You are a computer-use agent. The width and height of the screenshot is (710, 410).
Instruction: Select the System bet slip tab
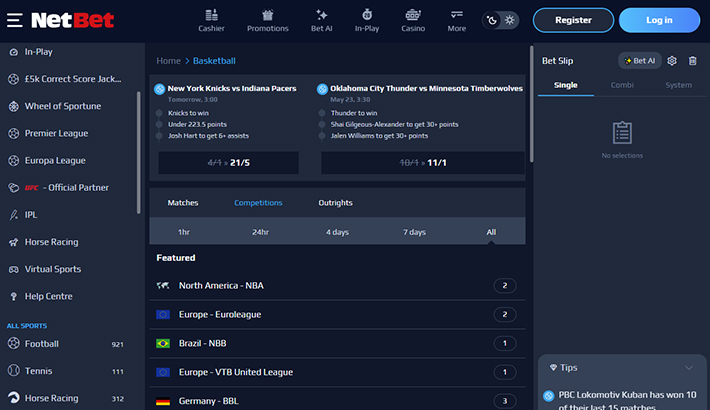(x=678, y=85)
